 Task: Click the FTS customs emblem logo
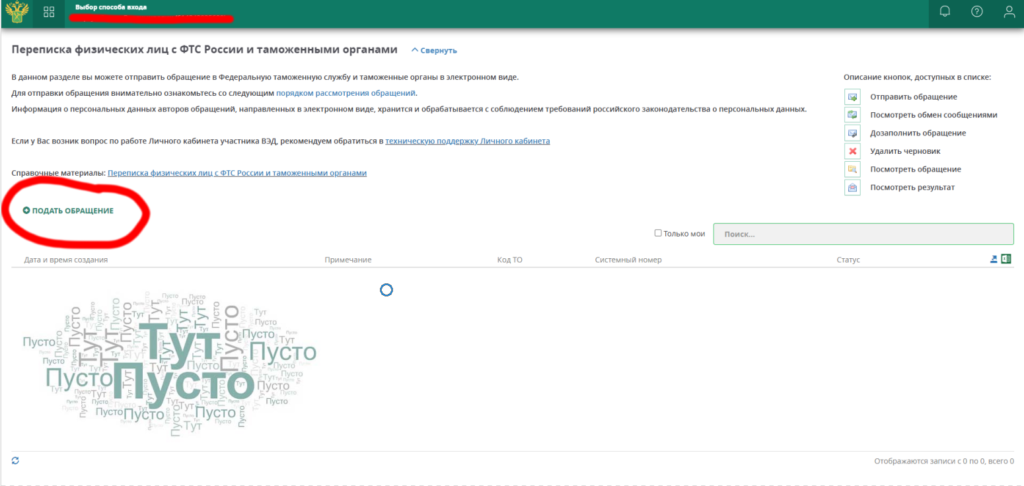click(x=16, y=12)
